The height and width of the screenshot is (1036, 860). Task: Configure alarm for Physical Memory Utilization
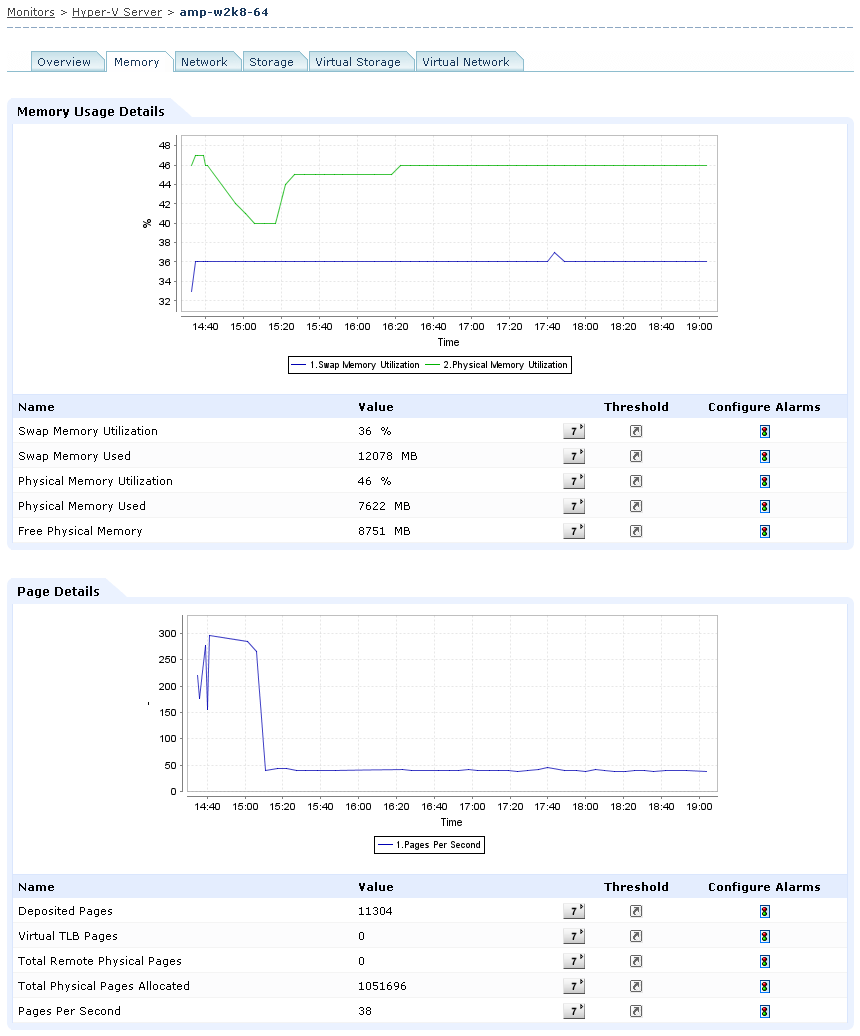point(765,482)
